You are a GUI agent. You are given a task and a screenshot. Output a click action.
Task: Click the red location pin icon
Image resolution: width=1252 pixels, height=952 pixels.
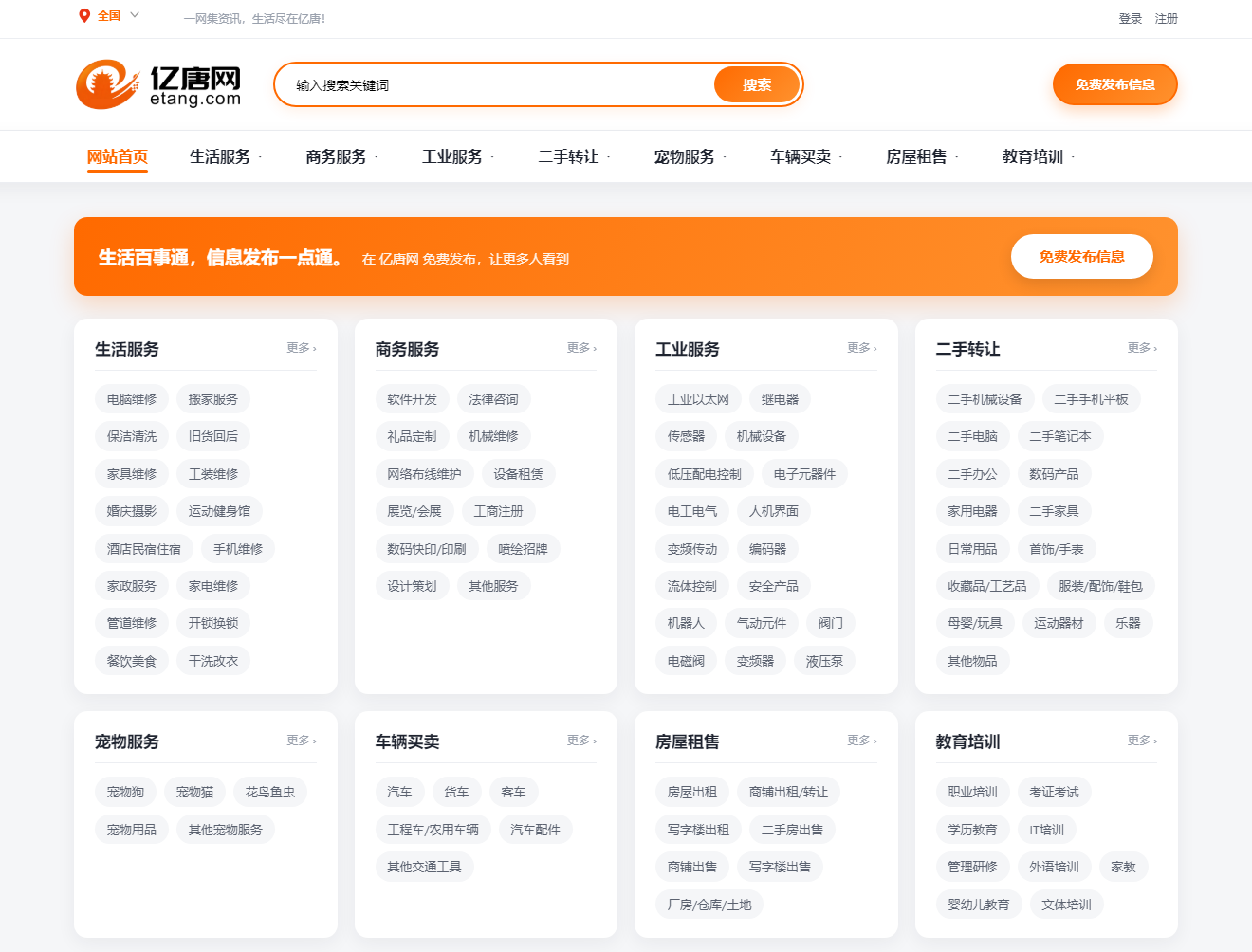tap(84, 16)
